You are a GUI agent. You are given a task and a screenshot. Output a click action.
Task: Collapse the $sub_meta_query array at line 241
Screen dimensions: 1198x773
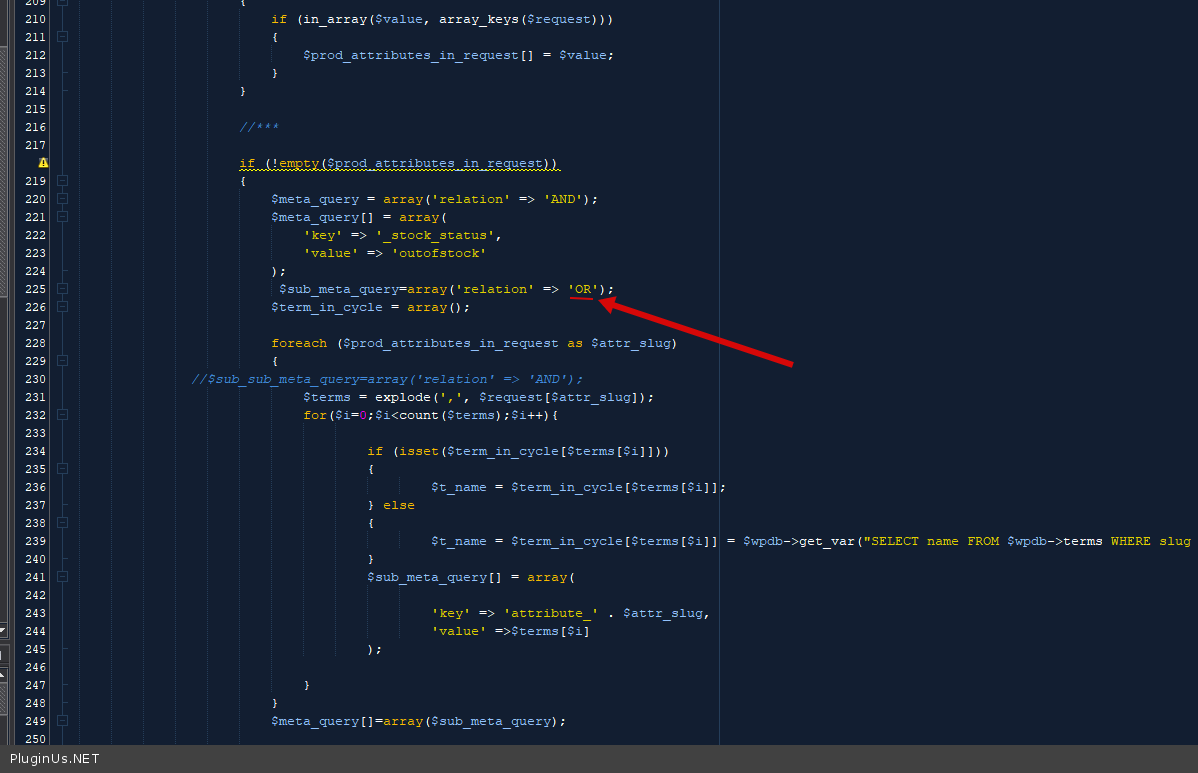[x=63, y=577]
